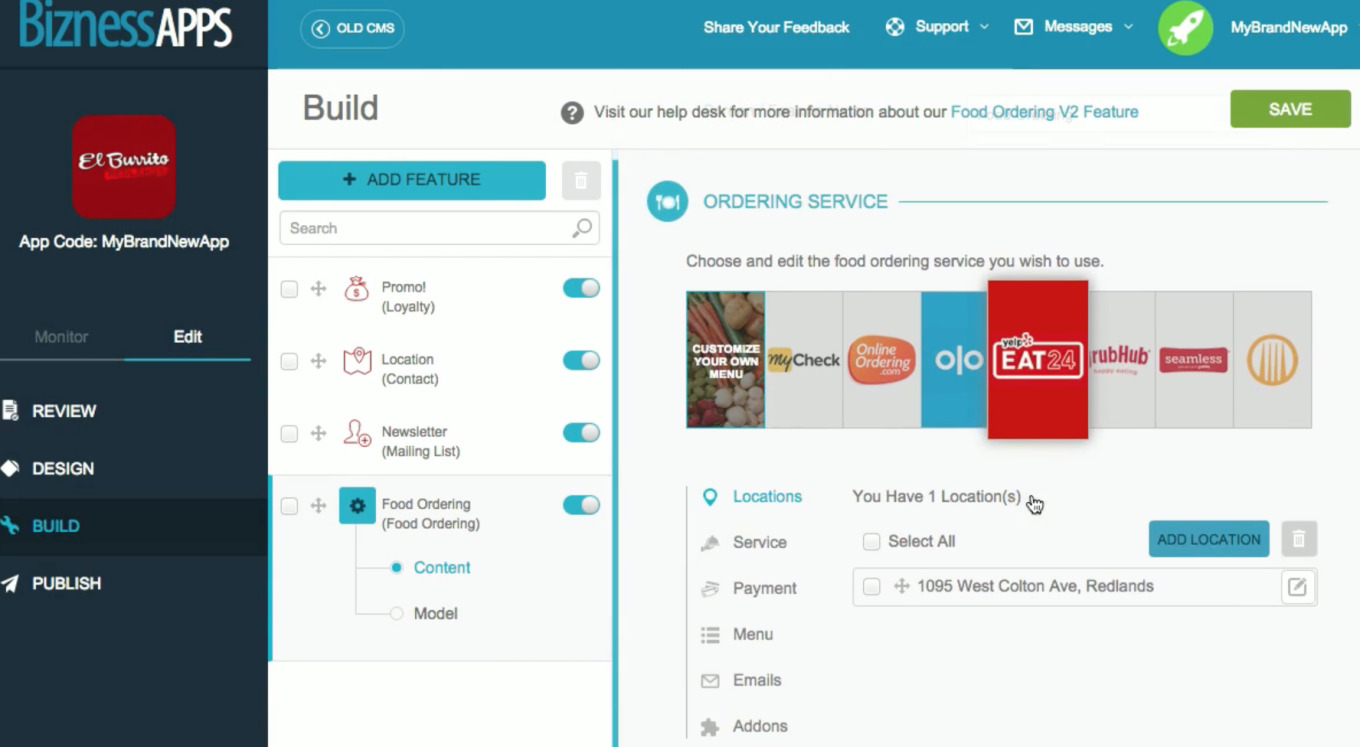1360x747 pixels.
Task: Click the Add Feature button
Action: 412,180
